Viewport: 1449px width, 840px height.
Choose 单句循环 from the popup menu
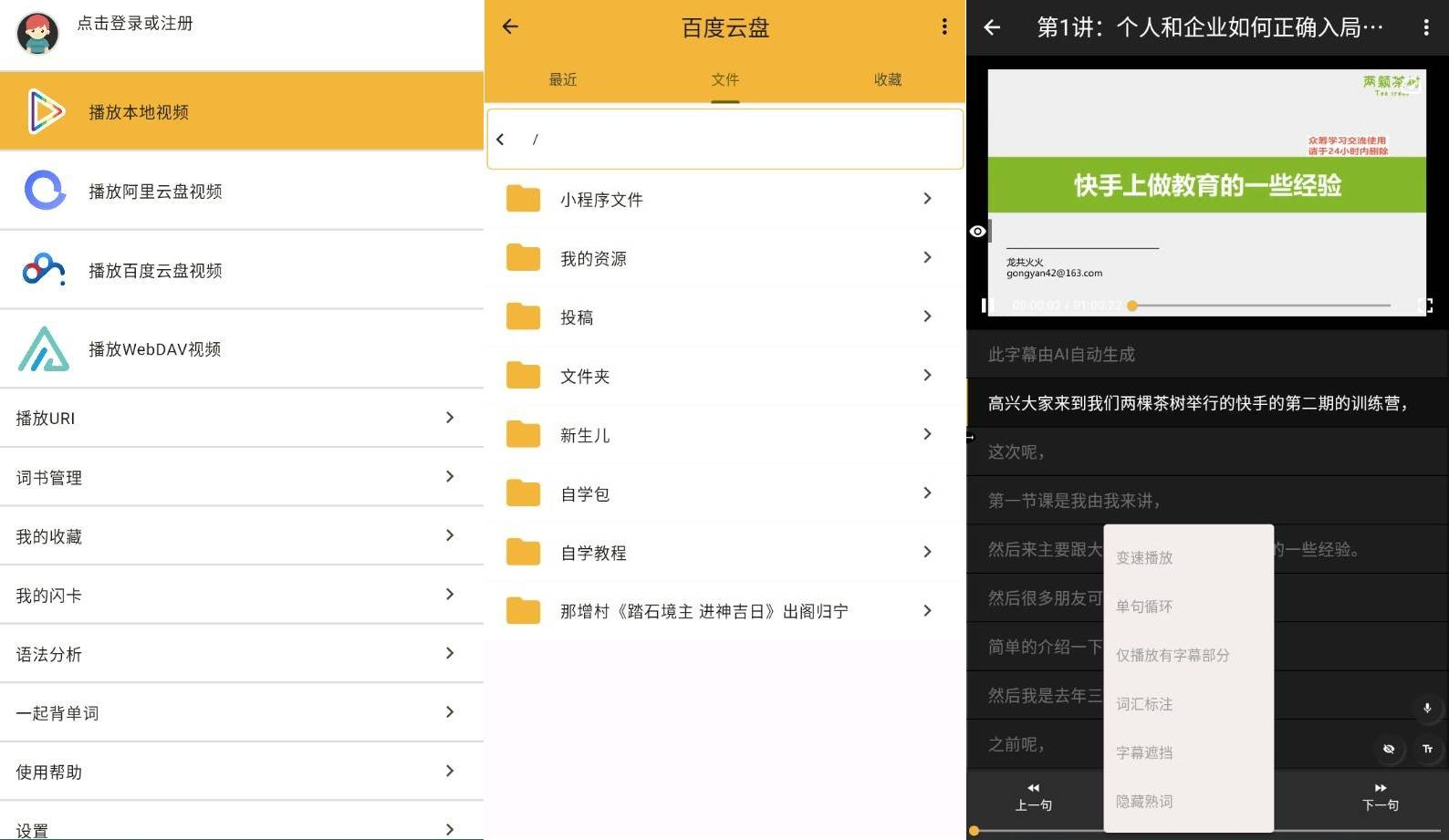click(1144, 607)
